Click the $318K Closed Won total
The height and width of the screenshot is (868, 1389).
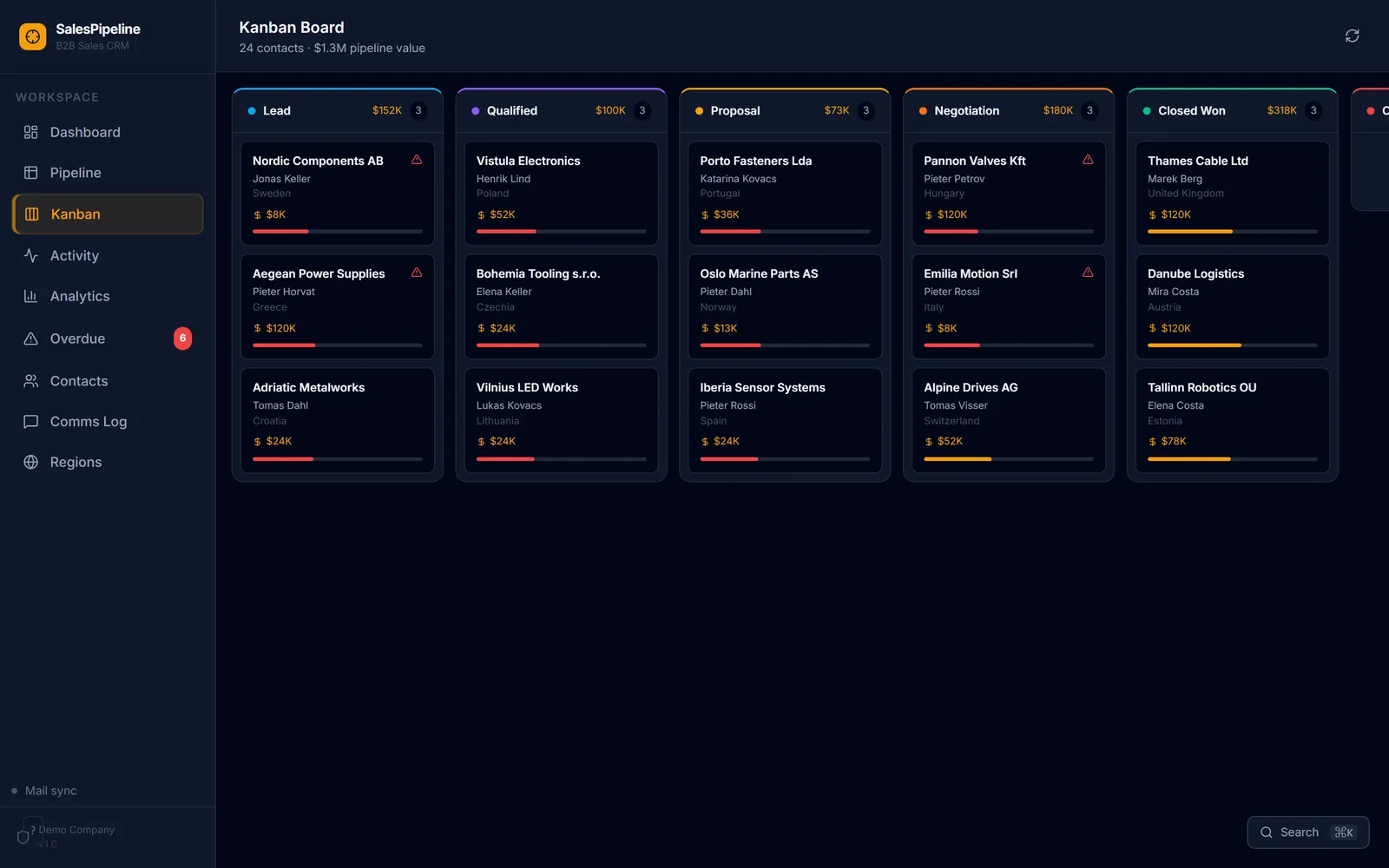point(1281,110)
